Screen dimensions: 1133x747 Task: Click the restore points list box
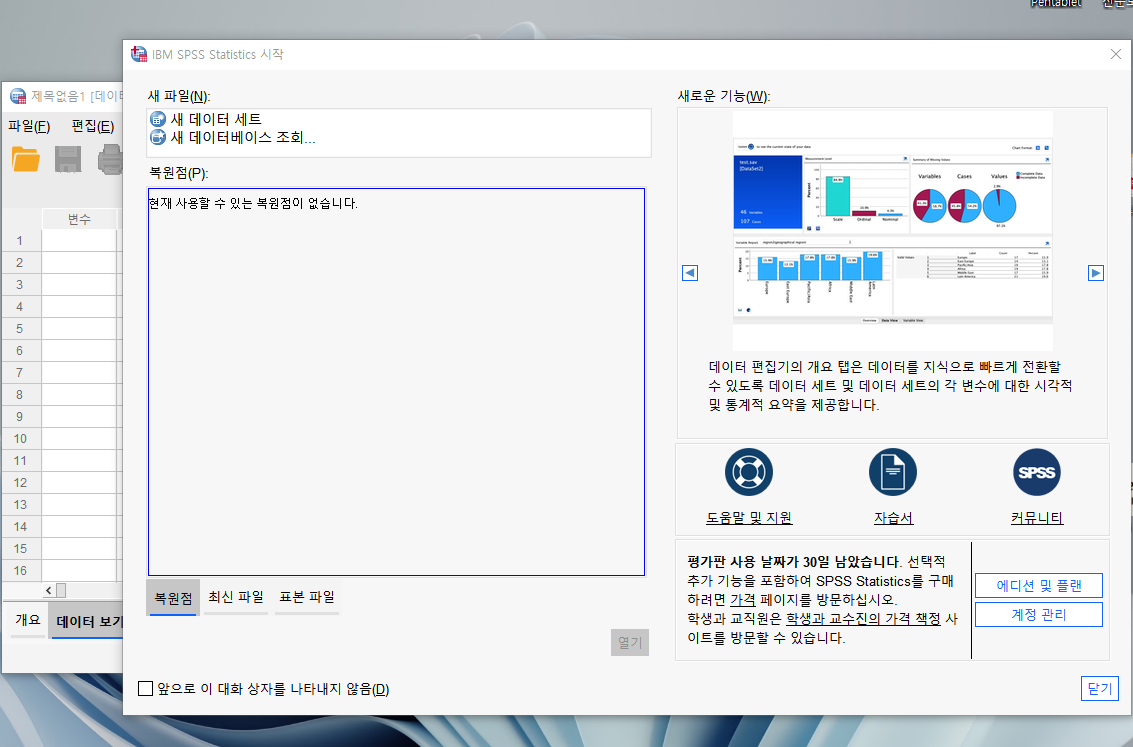pyautogui.click(x=396, y=382)
